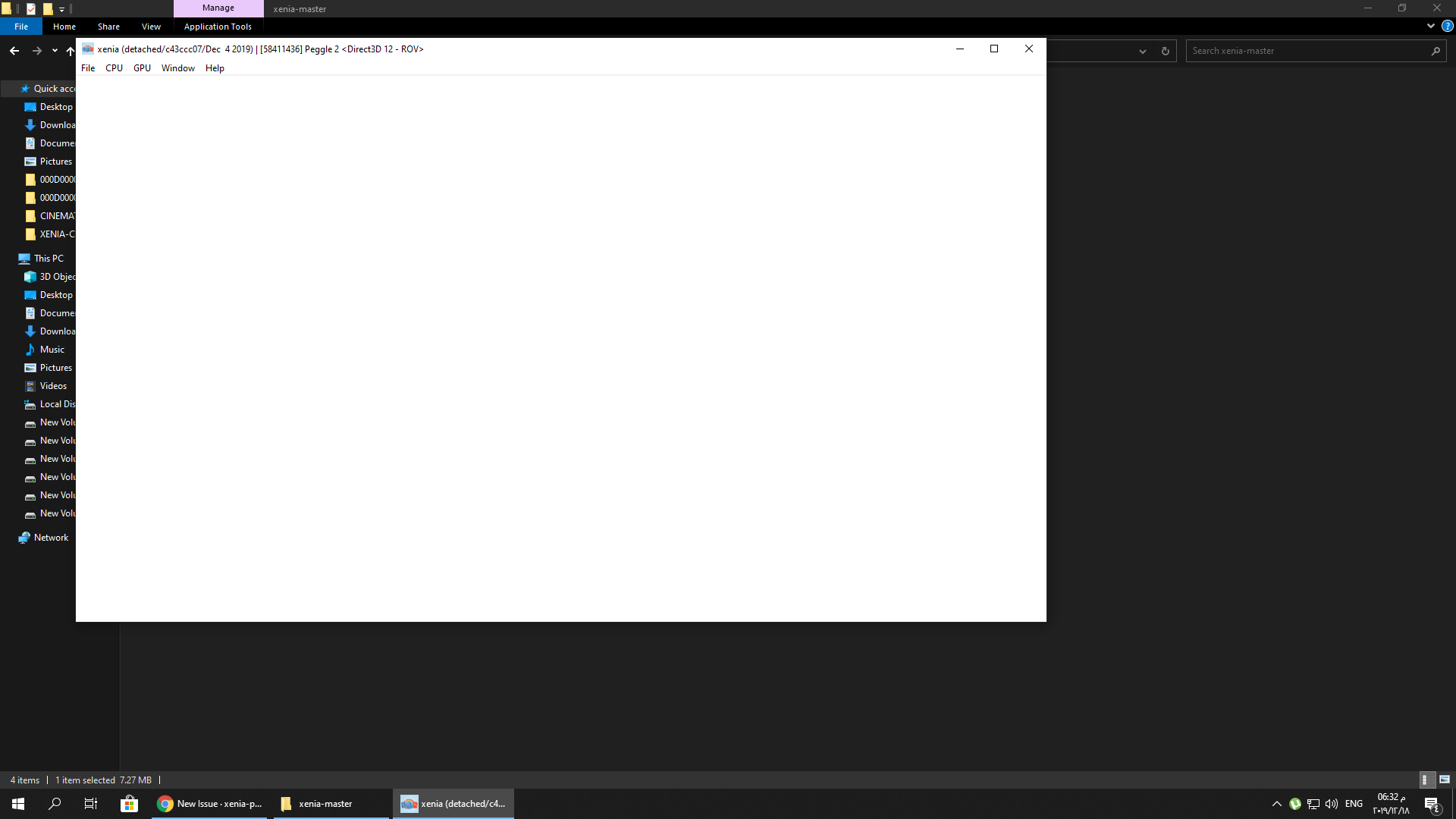Open Task View on taskbar

coord(91,804)
